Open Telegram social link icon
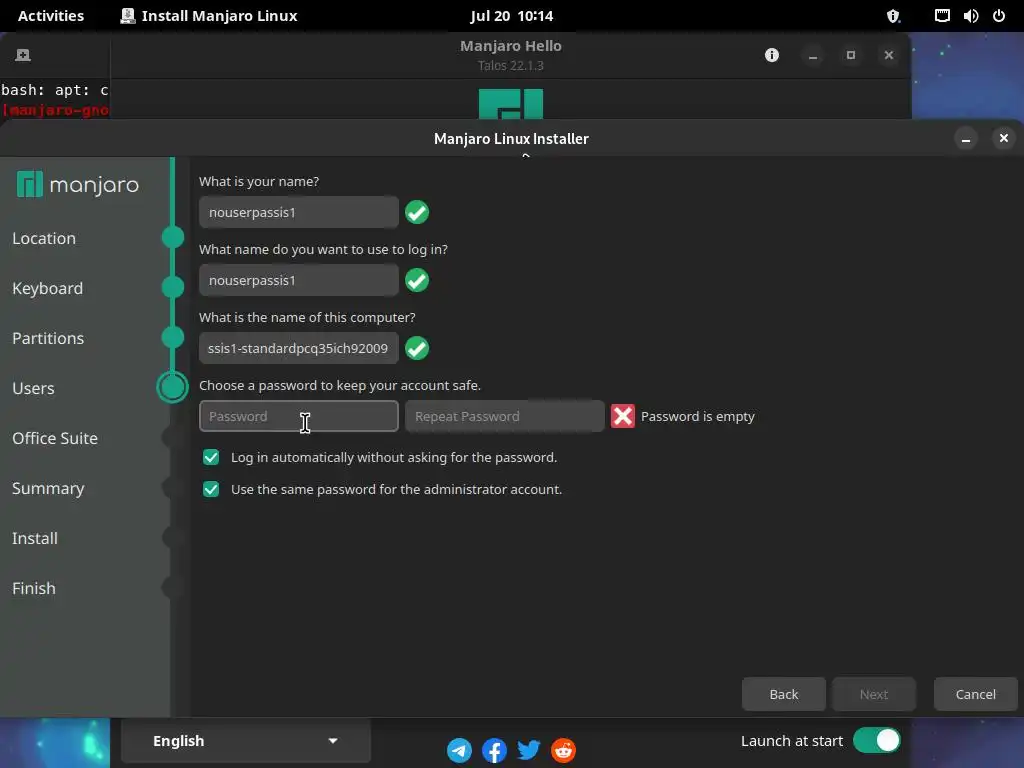The height and width of the screenshot is (768, 1024). click(459, 750)
